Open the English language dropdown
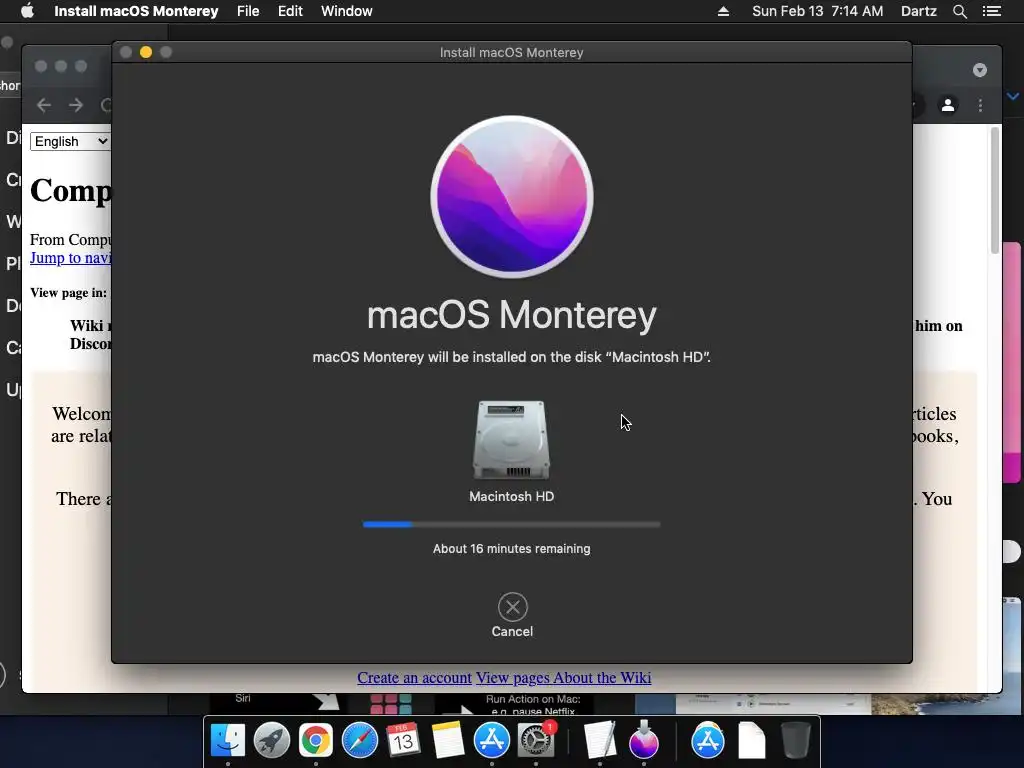1024x768 pixels. tap(70, 141)
